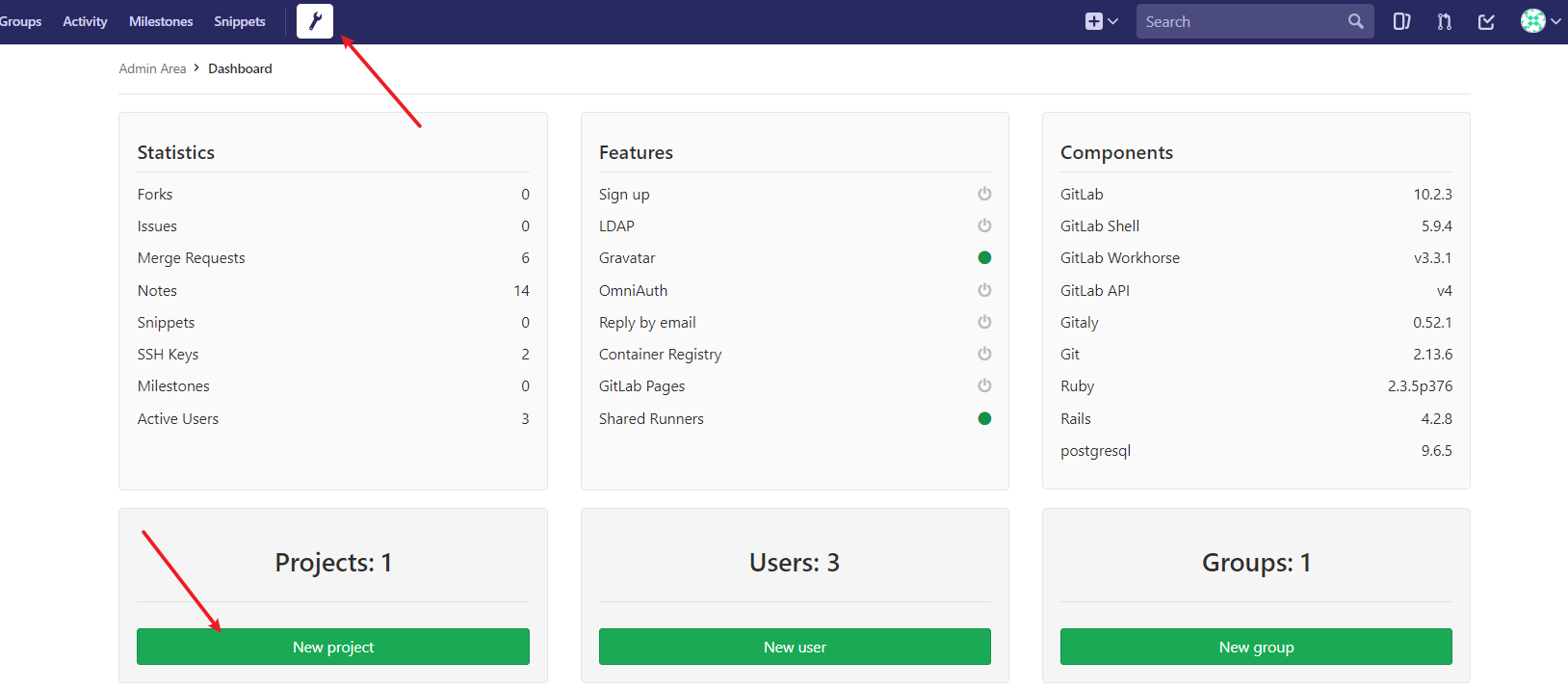Click the plus new-item icon
The height and width of the screenshot is (689, 1568).
click(1094, 21)
